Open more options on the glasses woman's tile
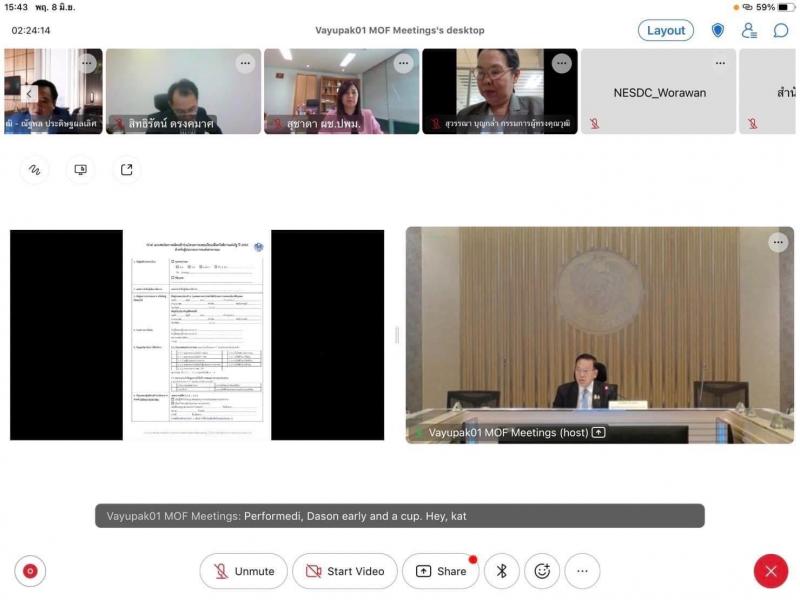800x600 pixels. tap(562, 63)
